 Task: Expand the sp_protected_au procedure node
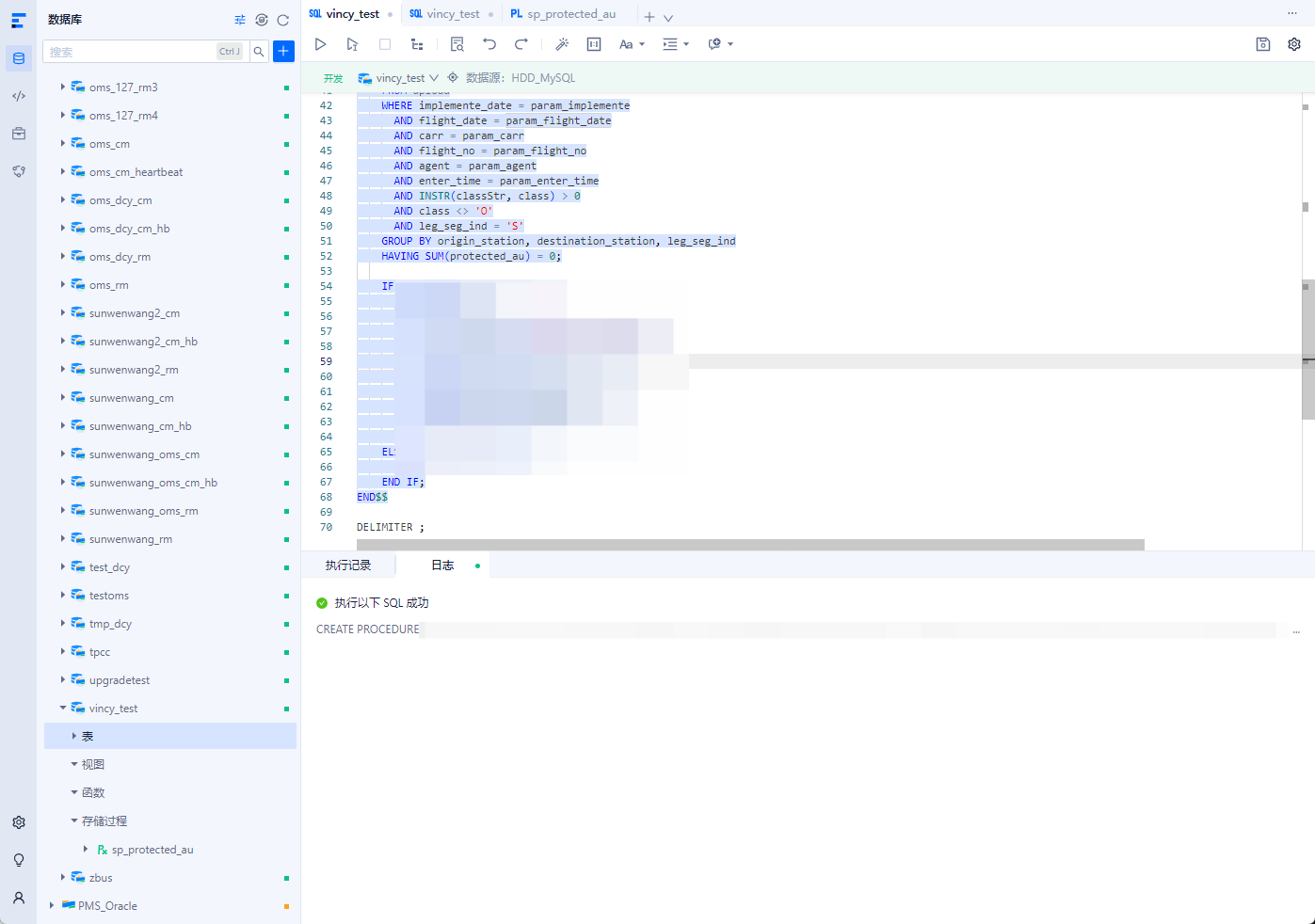coord(86,849)
